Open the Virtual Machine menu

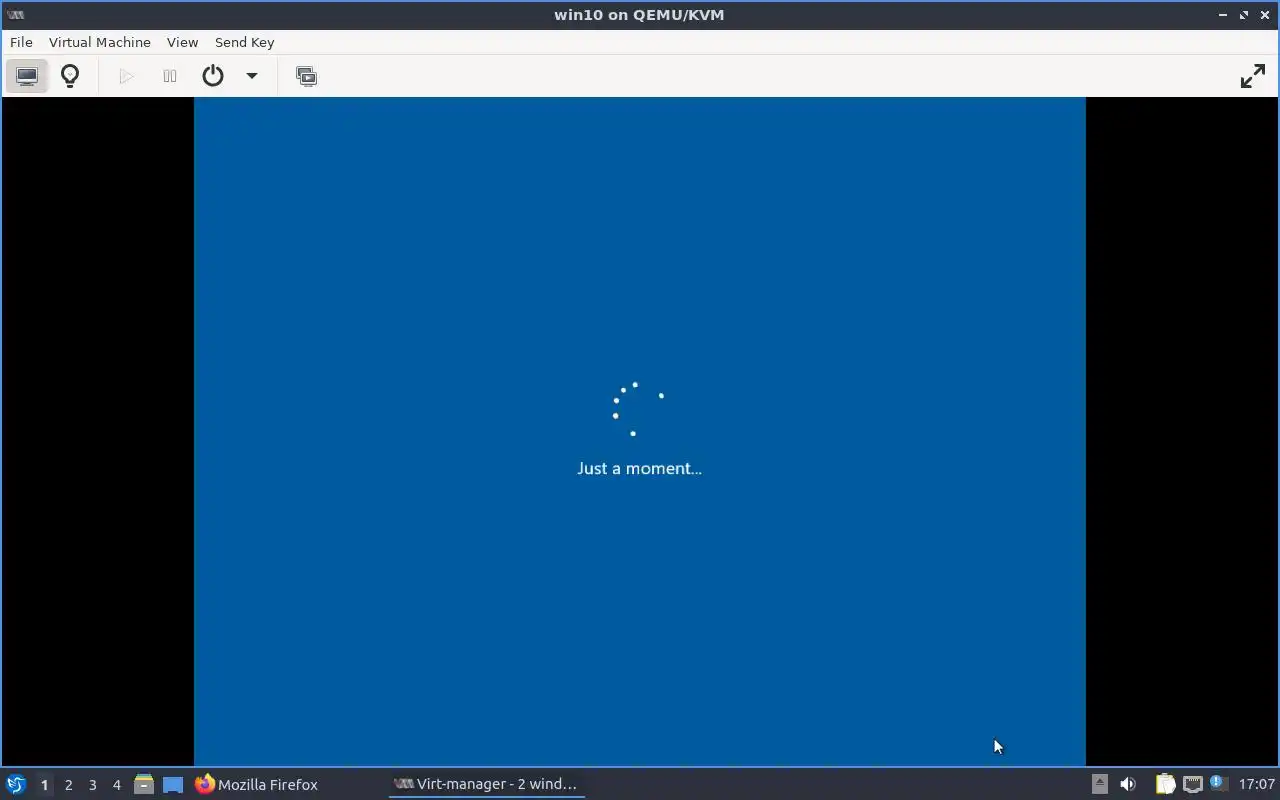pos(100,42)
